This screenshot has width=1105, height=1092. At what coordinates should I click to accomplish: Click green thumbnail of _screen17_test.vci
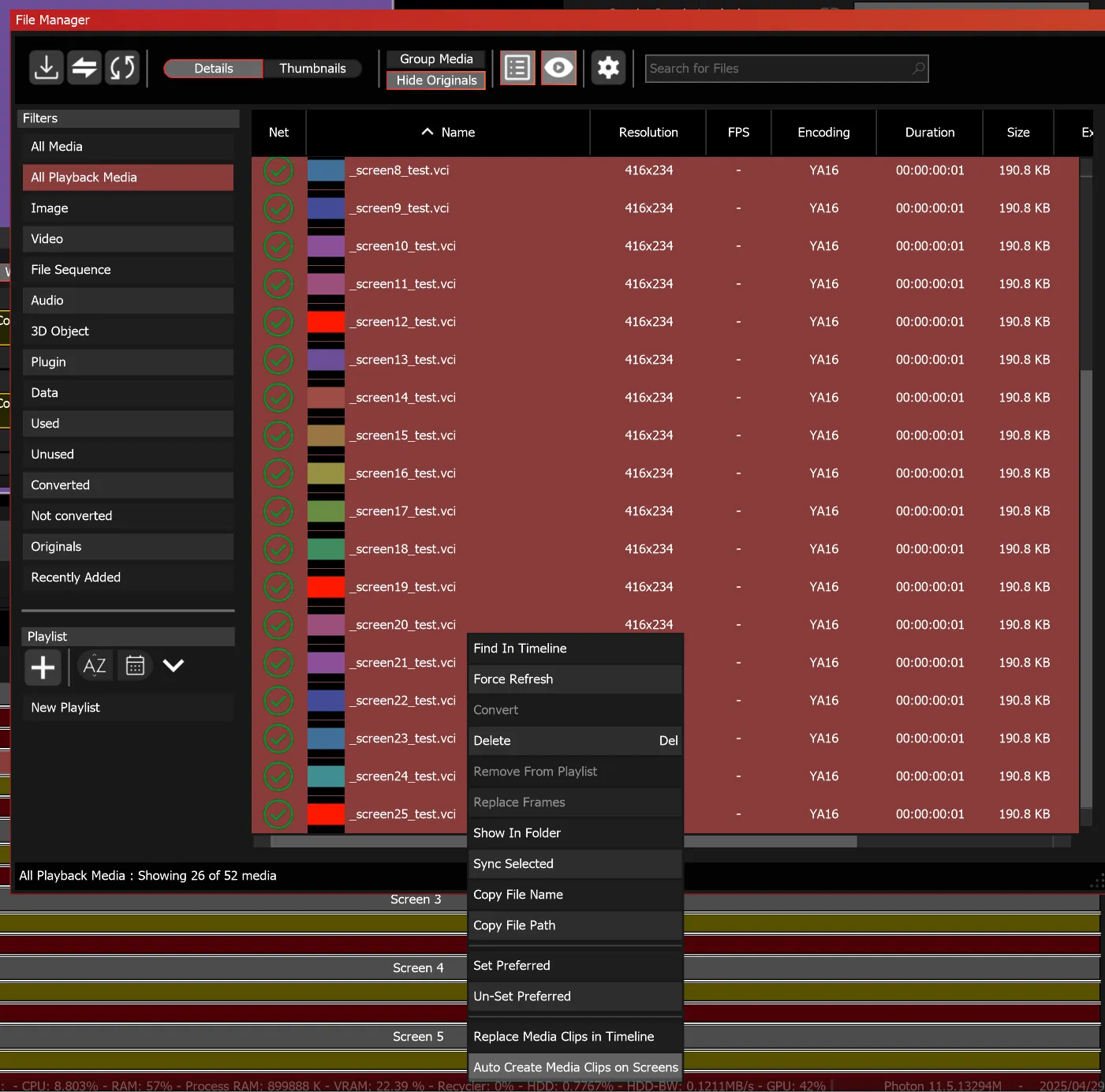tap(326, 511)
